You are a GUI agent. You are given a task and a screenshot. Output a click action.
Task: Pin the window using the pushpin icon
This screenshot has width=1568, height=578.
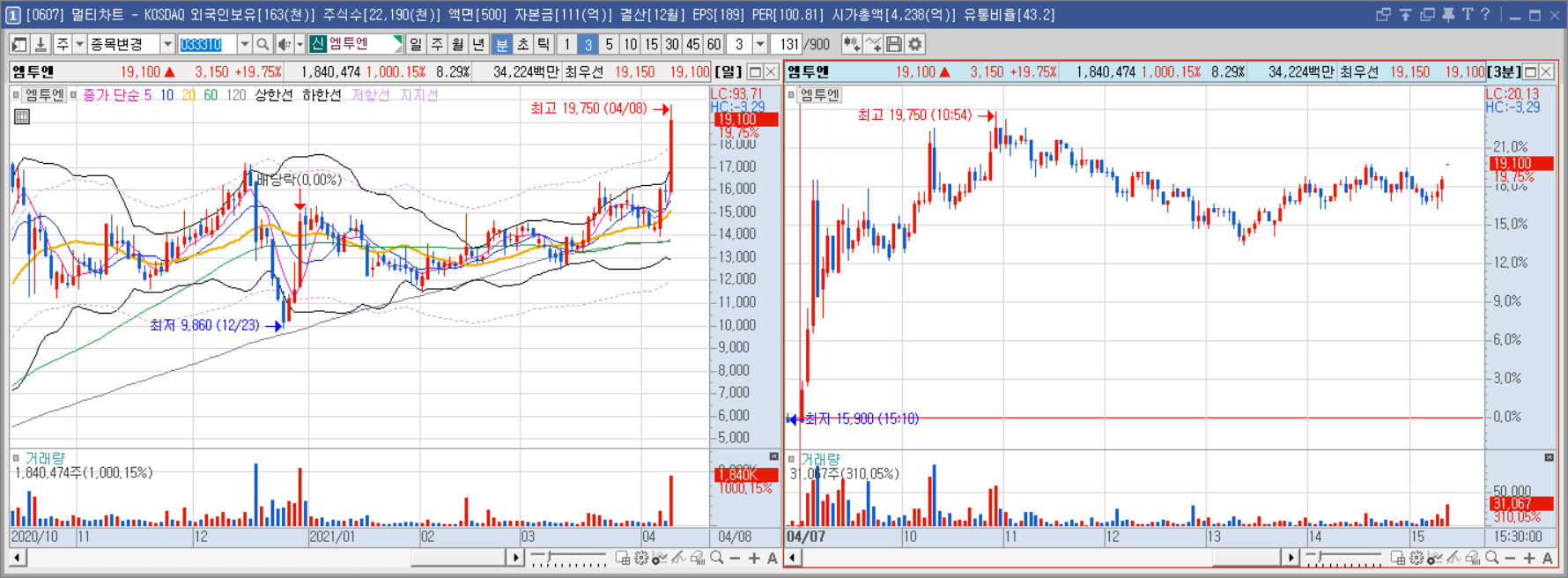(x=1448, y=14)
